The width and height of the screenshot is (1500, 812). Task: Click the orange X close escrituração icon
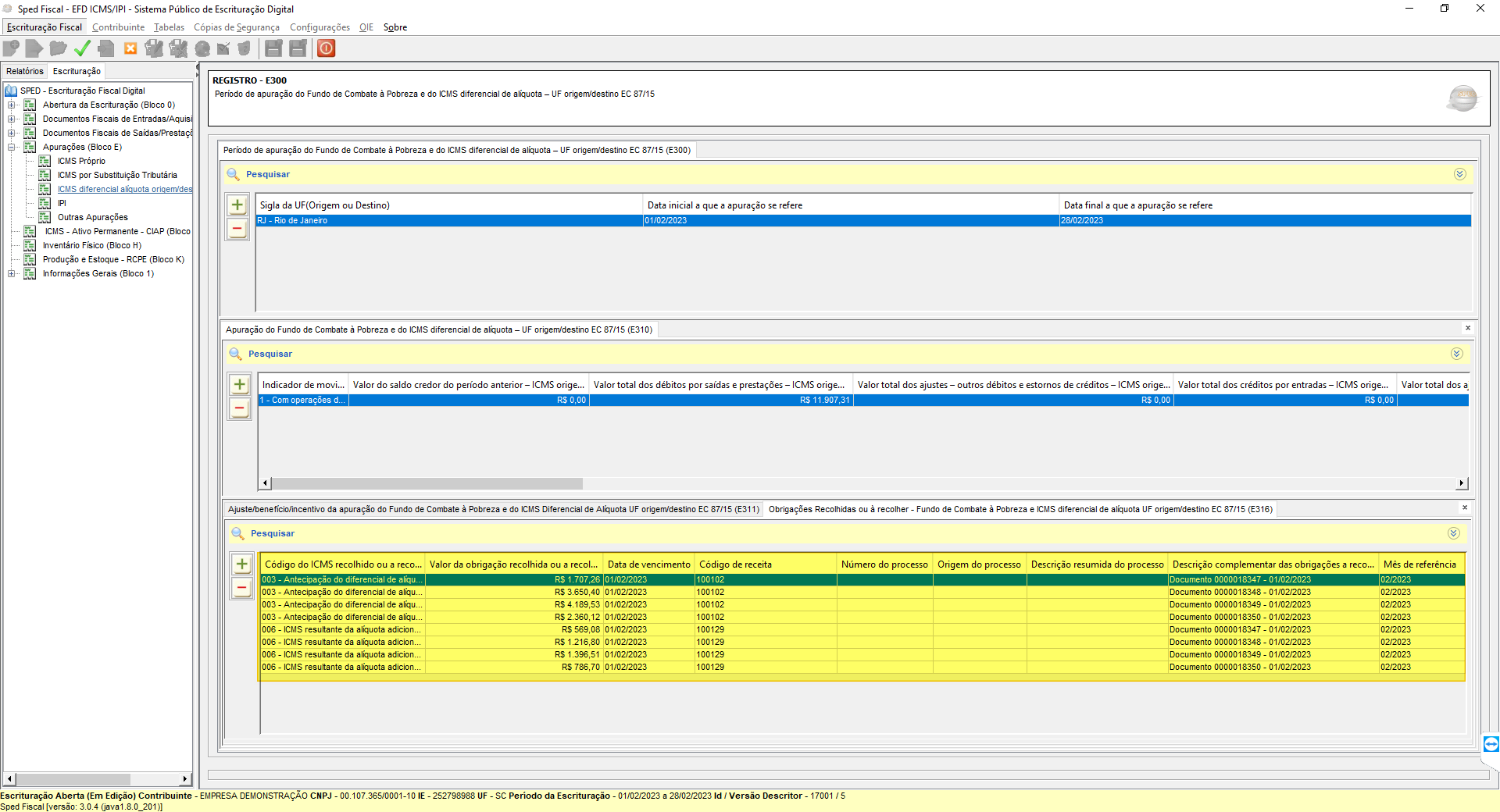(x=130, y=48)
